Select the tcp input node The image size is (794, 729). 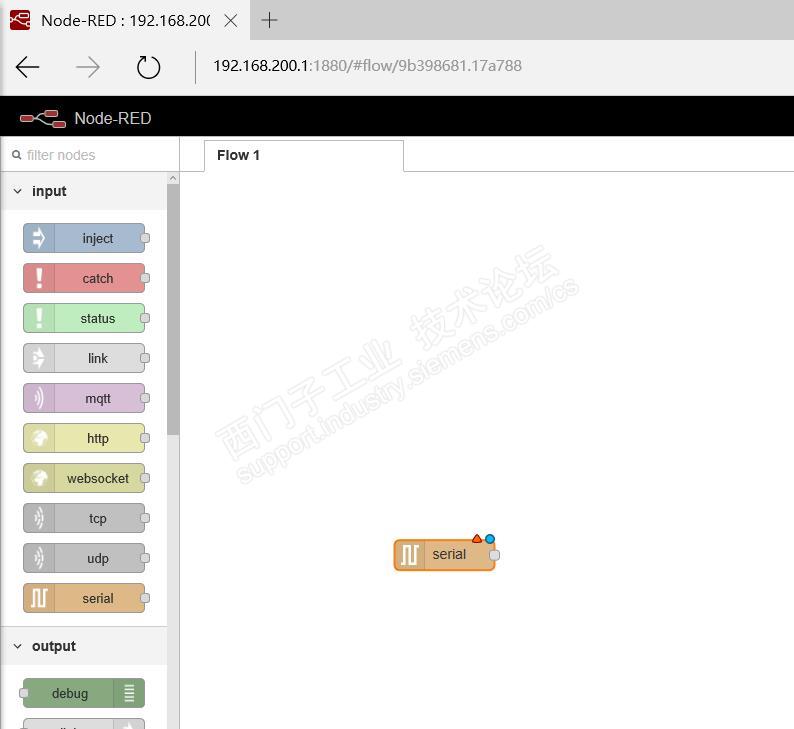point(84,518)
